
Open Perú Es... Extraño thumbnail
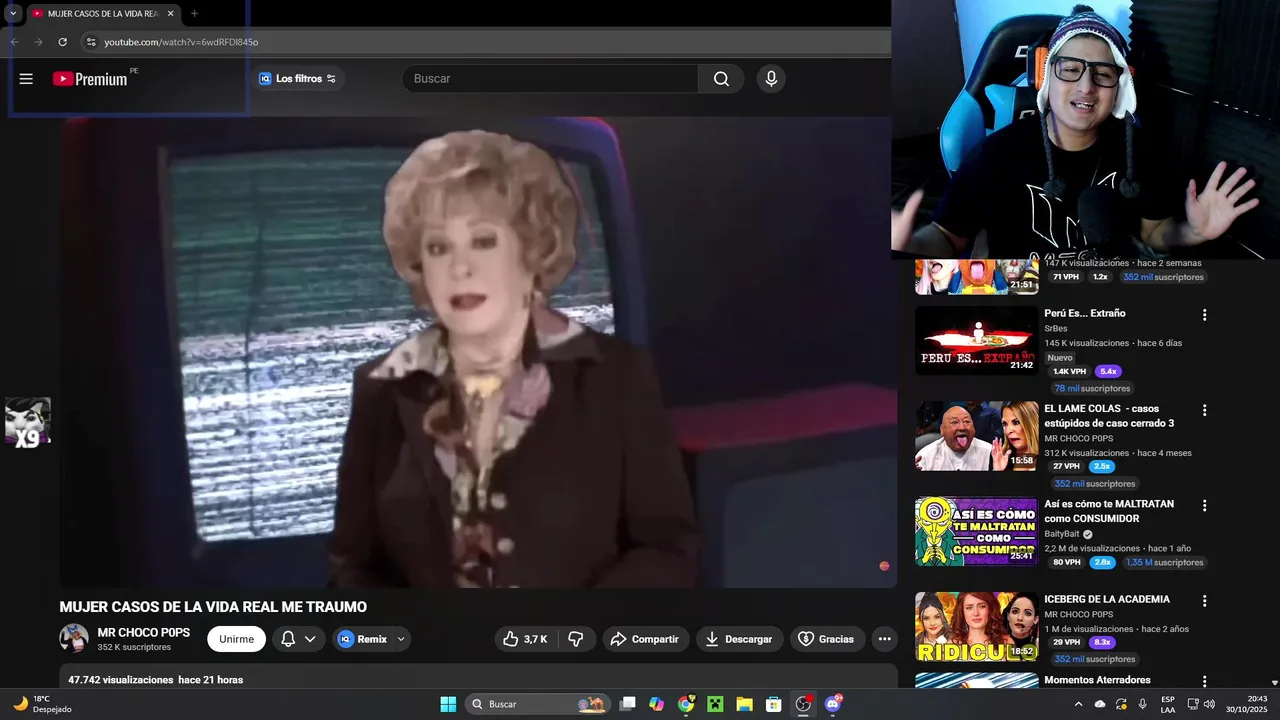tap(977, 340)
